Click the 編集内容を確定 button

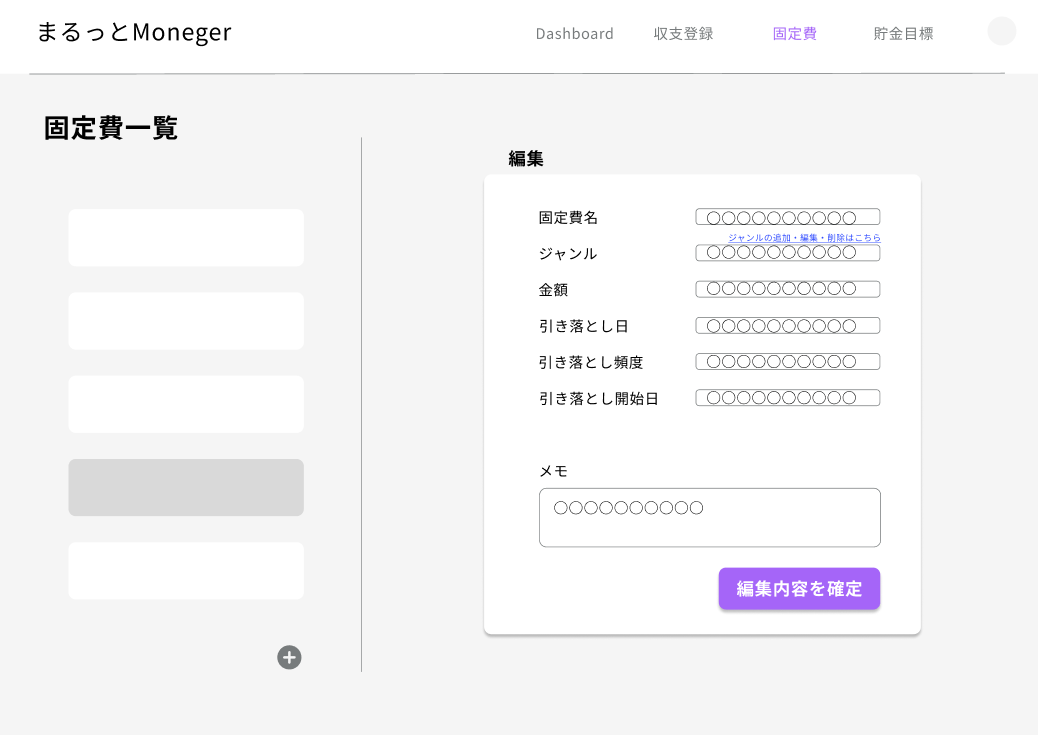(799, 588)
